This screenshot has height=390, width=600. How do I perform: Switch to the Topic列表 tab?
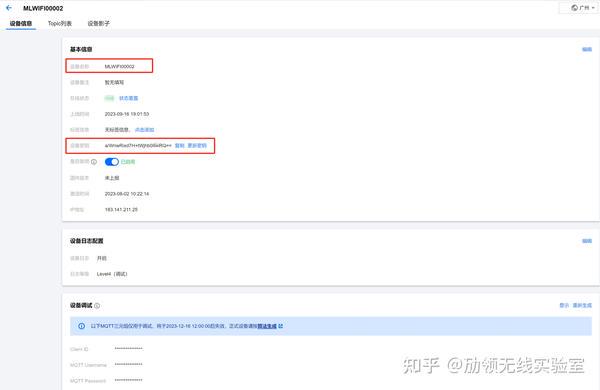tap(60, 23)
